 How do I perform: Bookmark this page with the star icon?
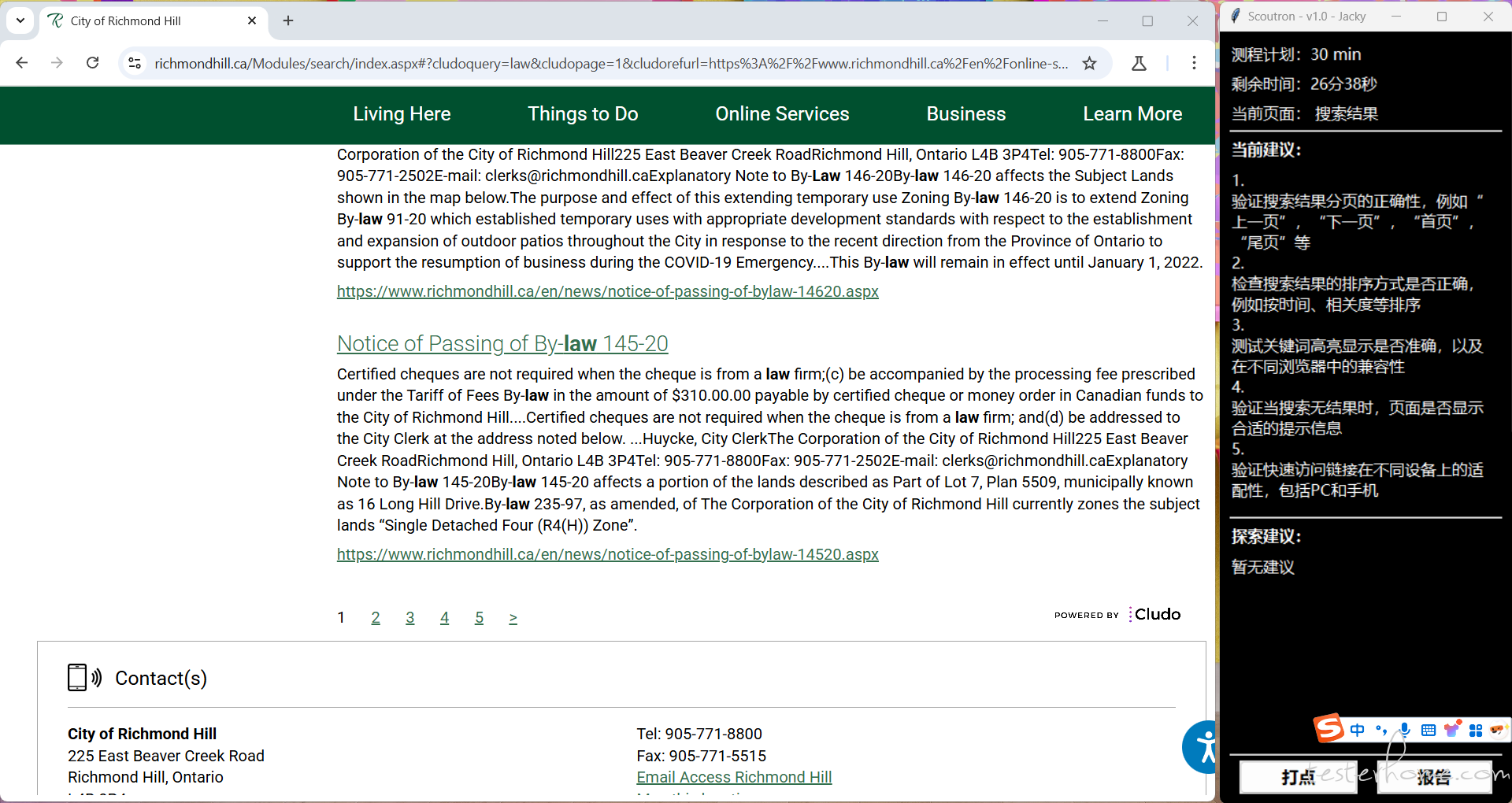coord(1089,63)
